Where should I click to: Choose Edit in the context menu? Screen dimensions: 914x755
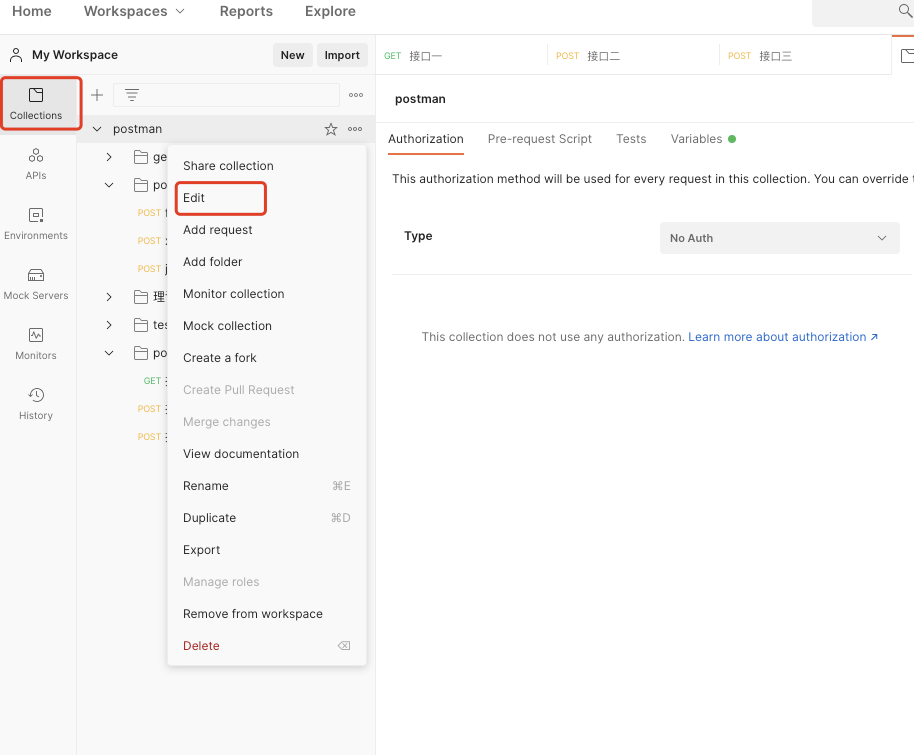pyautogui.click(x=267, y=198)
